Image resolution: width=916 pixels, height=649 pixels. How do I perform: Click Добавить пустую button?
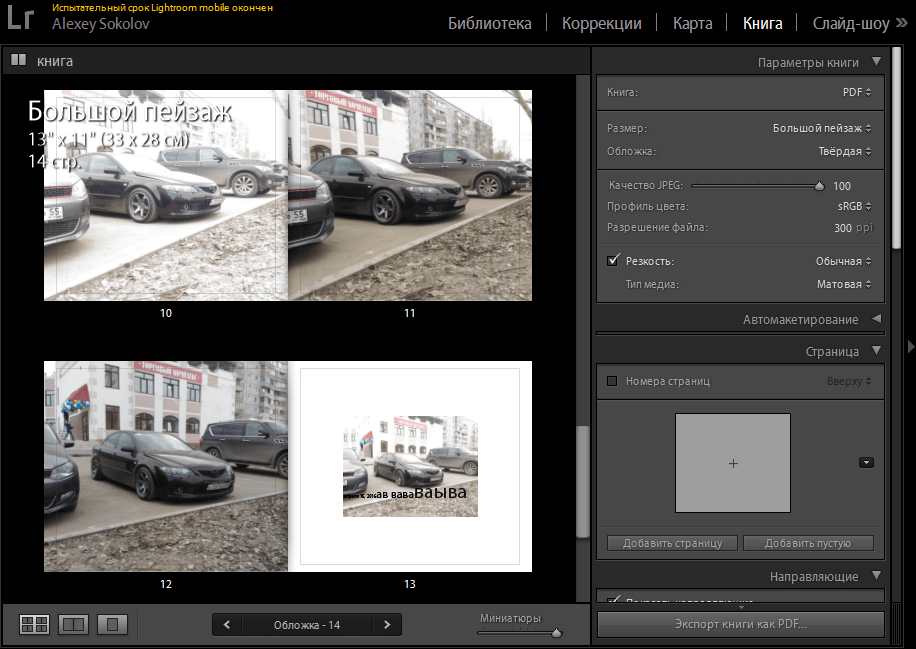tap(808, 543)
